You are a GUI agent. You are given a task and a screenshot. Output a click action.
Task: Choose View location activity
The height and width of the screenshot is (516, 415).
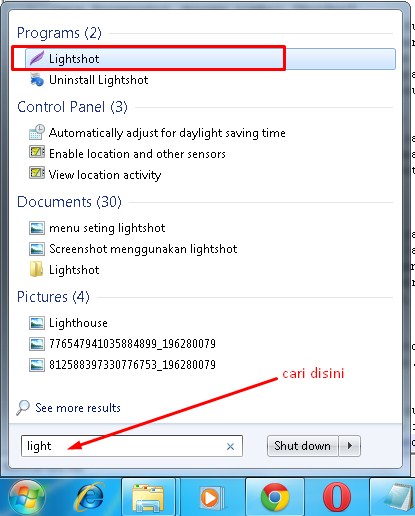(x=105, y=175)
